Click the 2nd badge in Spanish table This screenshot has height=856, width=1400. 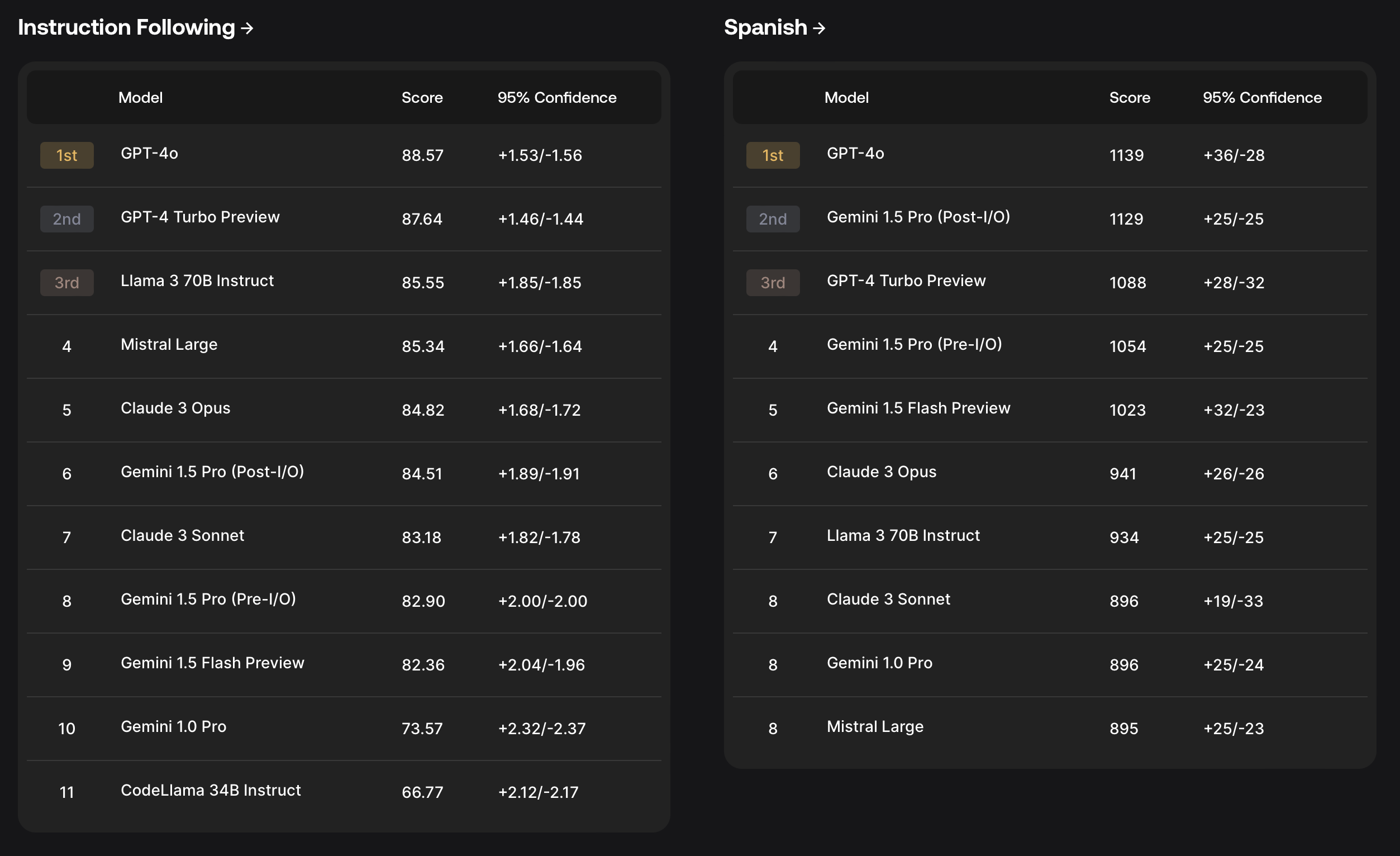point(773,219)
